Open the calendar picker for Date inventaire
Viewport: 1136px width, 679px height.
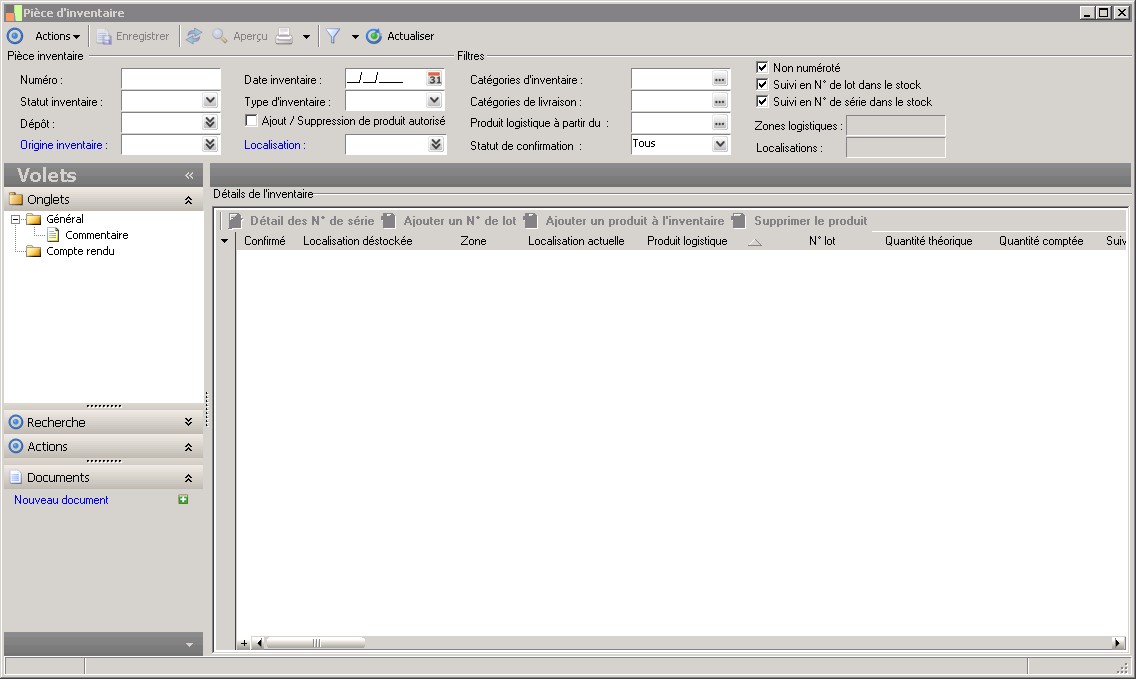434,79
